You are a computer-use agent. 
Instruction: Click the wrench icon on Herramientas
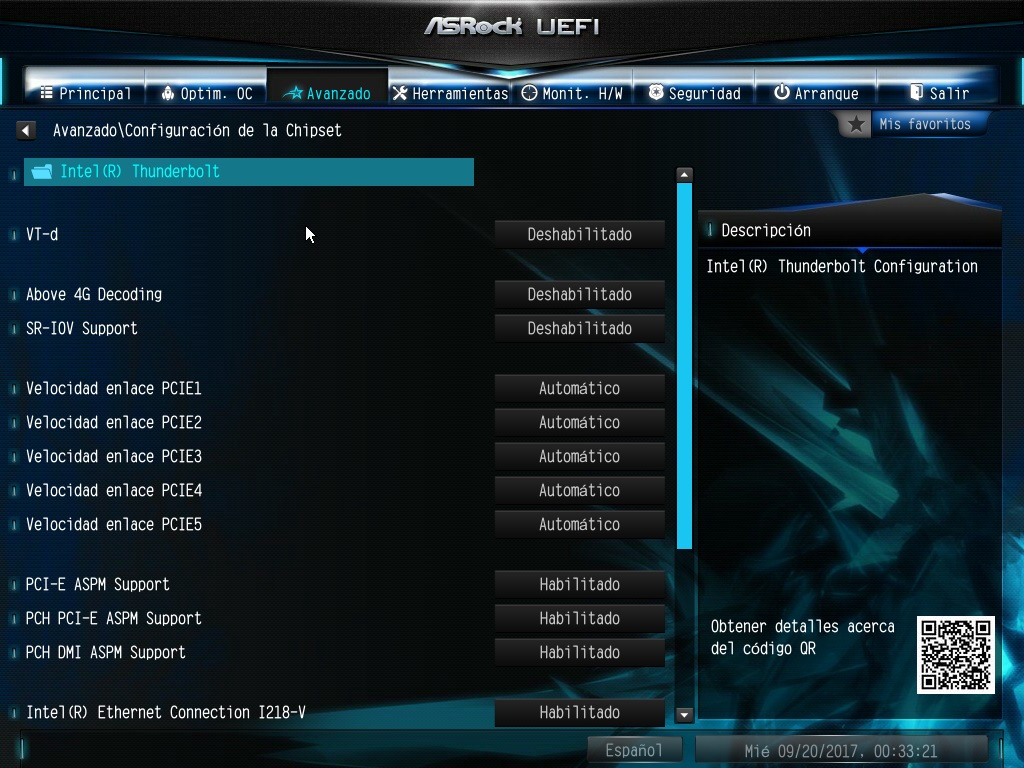coord(400,93)
